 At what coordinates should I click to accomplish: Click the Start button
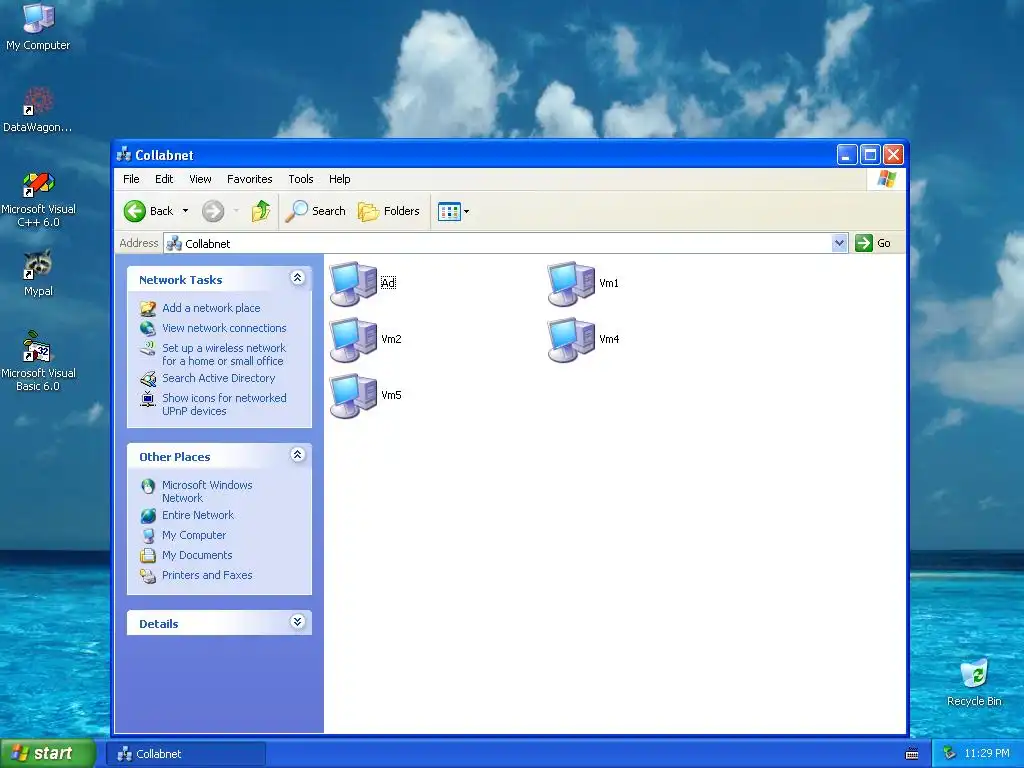click(48, 754)
